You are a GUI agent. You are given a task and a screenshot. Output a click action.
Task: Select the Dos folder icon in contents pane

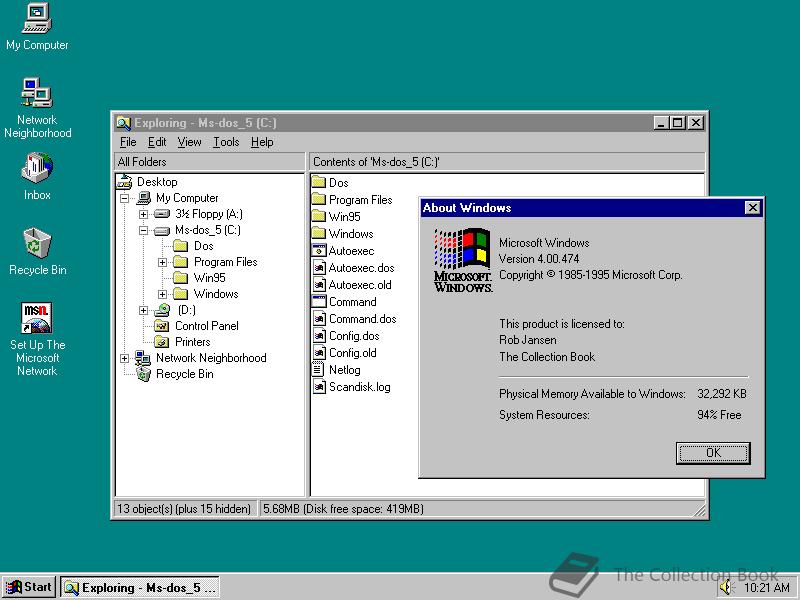tap(319, 183)
